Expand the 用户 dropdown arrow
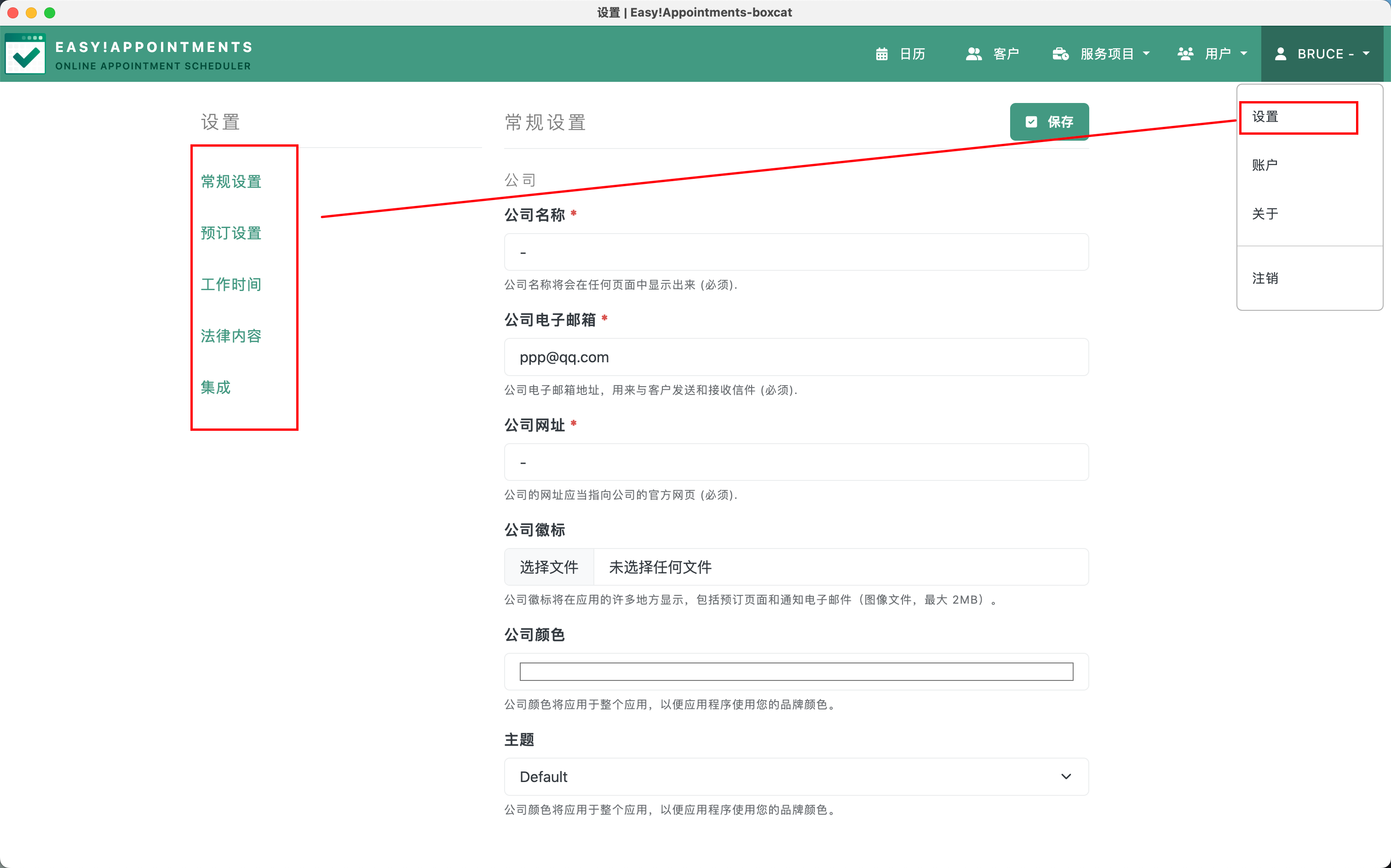This screenshot has height=868, width=1391. click(x=1244, y=53)
